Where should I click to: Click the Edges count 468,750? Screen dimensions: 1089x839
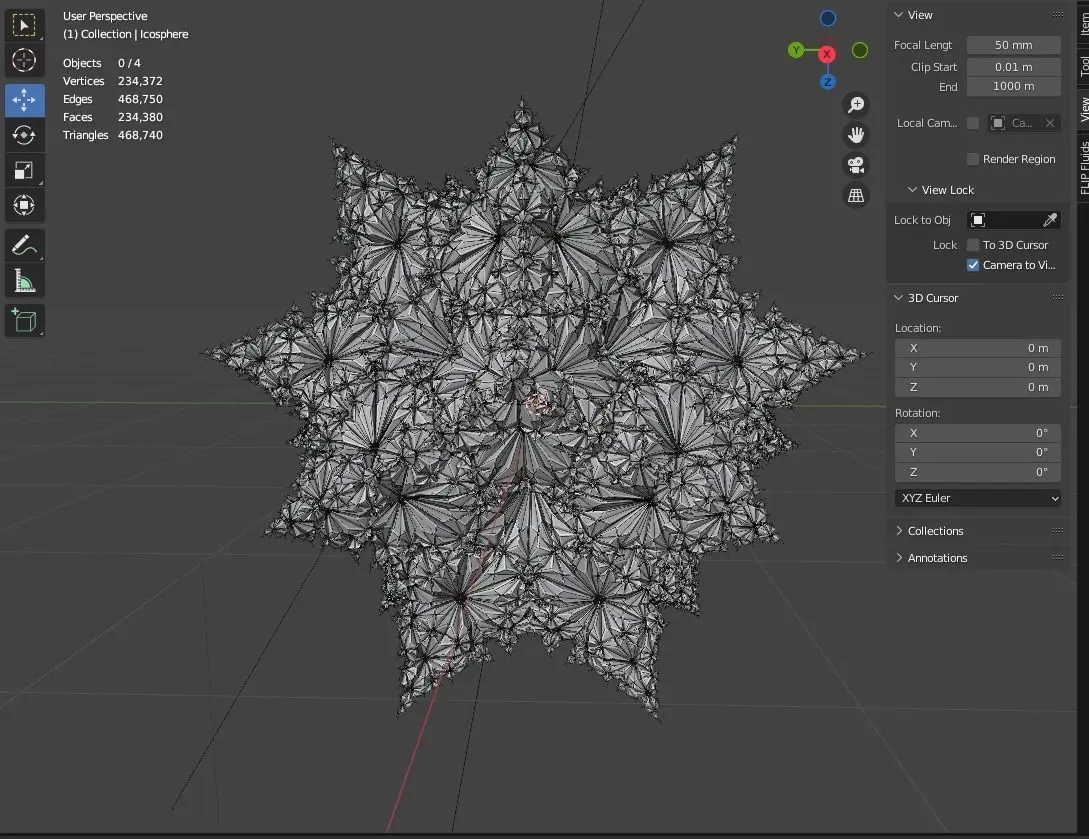click(140, 99)
